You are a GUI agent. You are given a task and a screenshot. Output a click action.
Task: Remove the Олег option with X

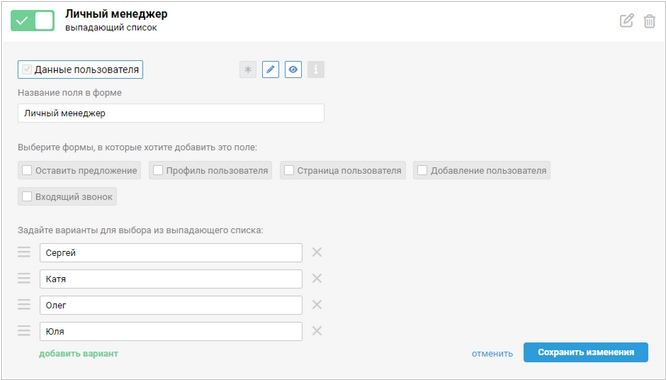click(x=317, y=304)
